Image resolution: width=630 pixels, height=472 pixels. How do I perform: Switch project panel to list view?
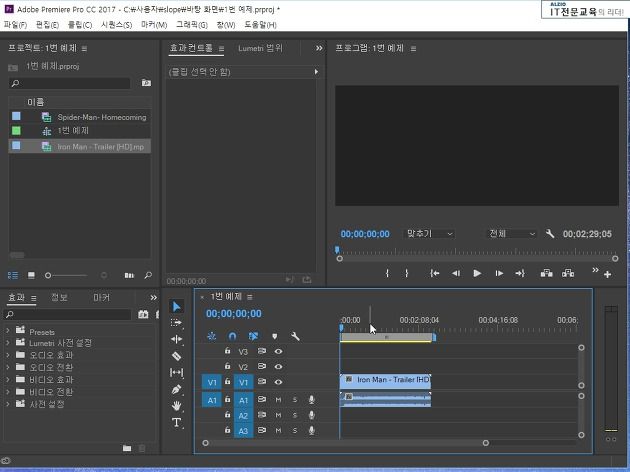(13, 275)
